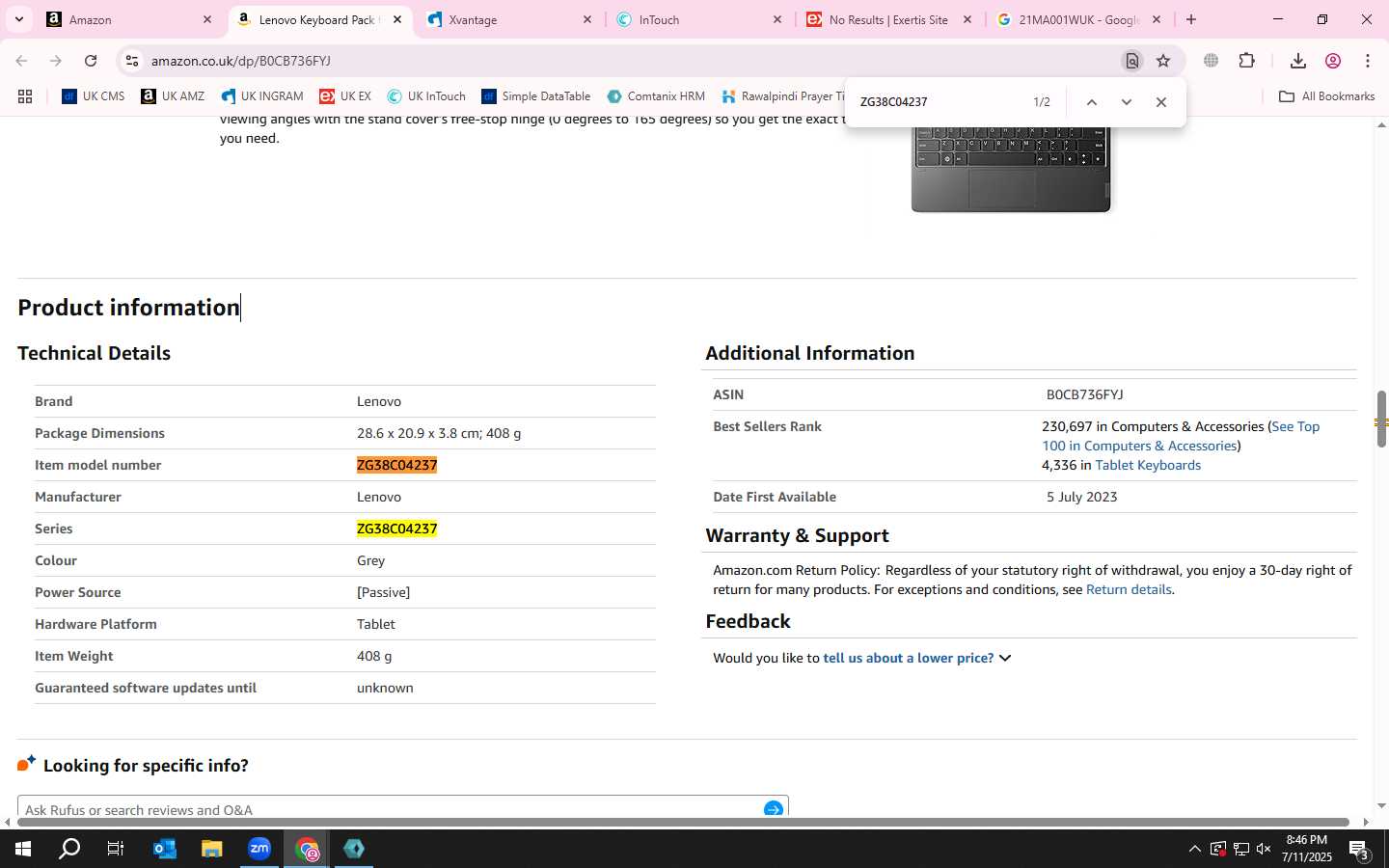Open File Explorer from the taskbar
The width and height of the screenshot is (1389, 868).
[x=211, y=849]
